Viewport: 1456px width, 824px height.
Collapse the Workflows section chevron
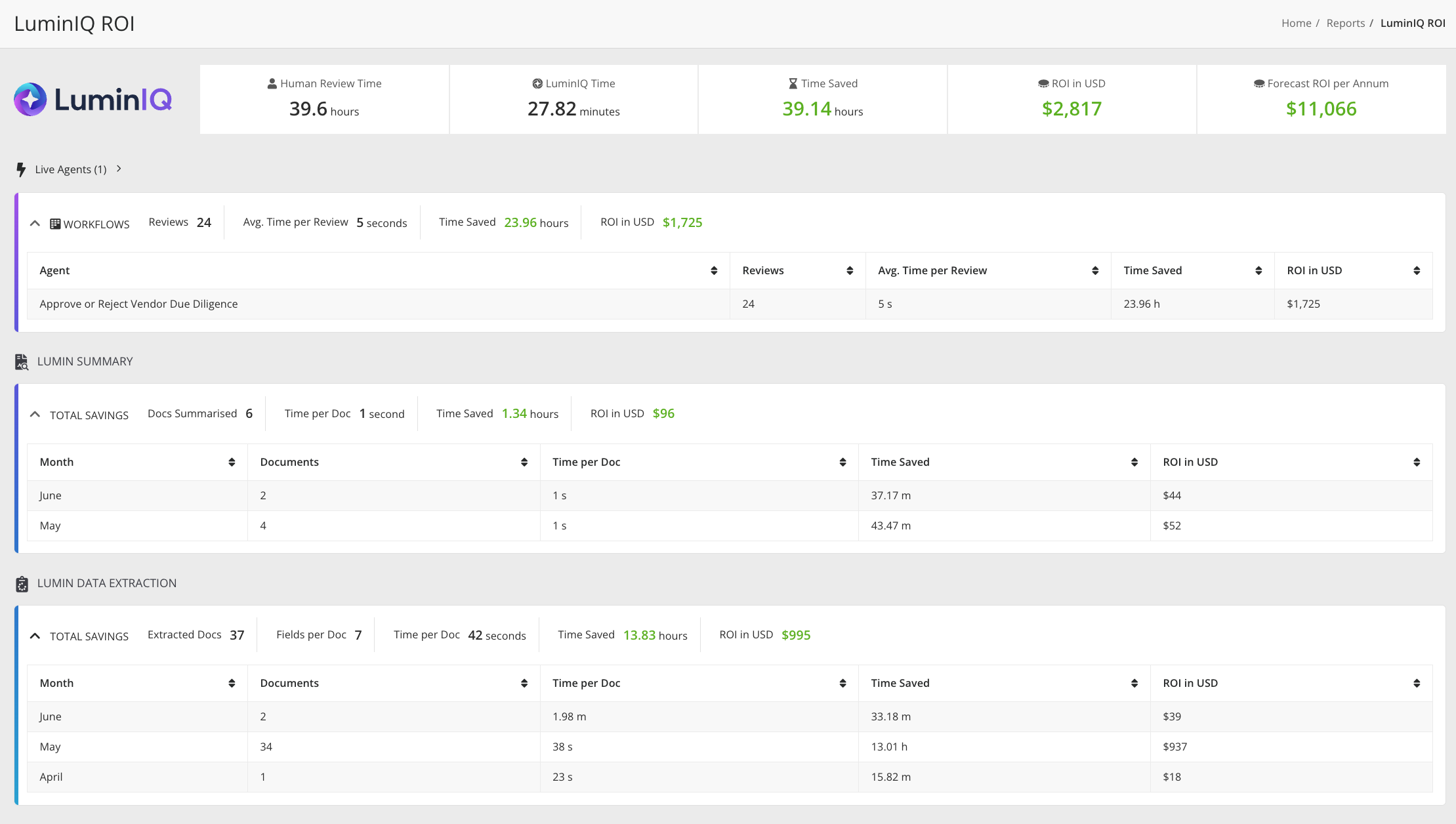(35, 224)
